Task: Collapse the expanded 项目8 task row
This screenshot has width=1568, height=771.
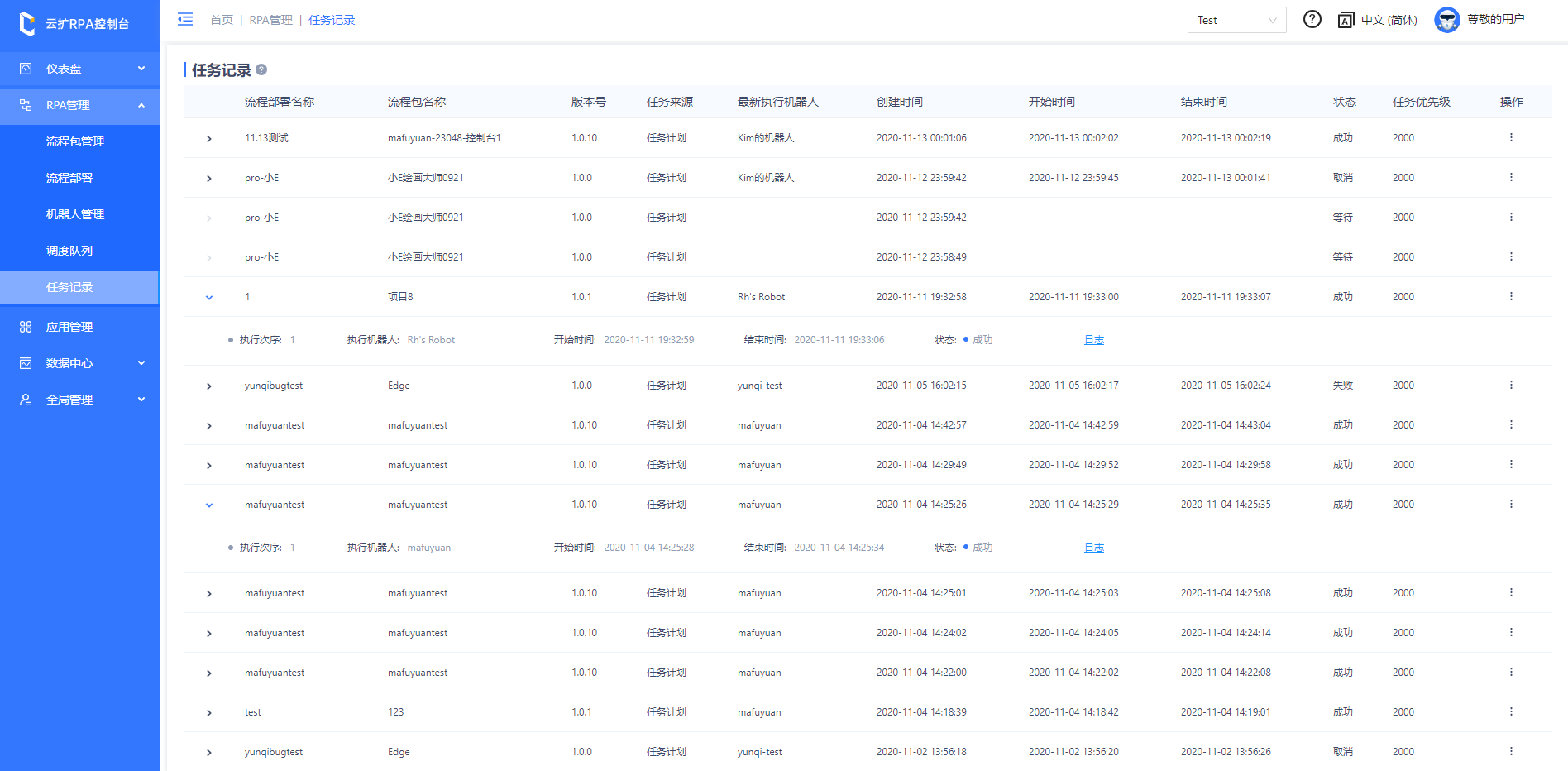Action: coord(209,298)
